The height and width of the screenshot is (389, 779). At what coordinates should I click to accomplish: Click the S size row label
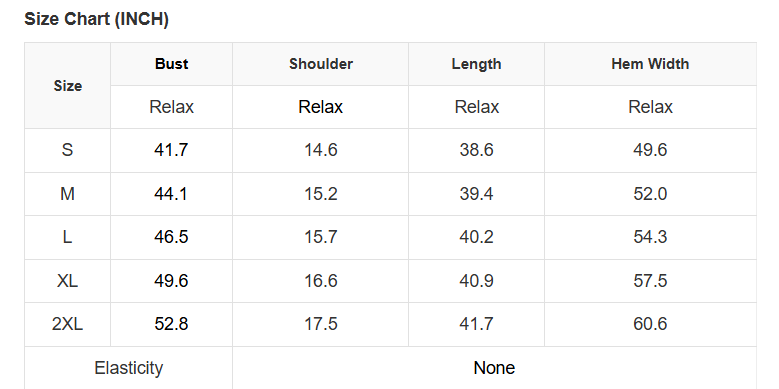tap(68, 150)
